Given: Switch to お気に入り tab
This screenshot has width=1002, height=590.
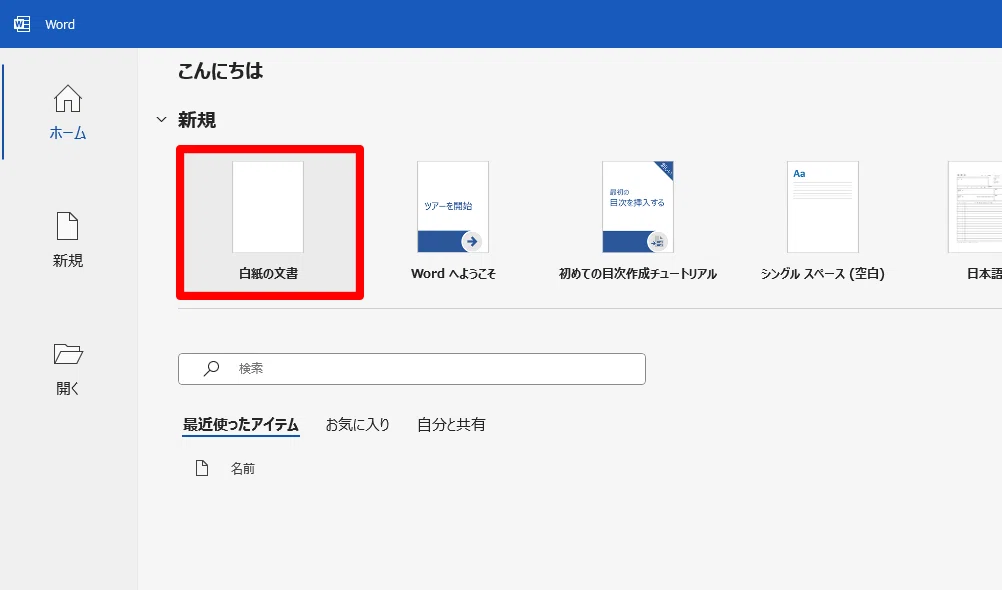Looking at the screenshot, I should pyautogui.click(x=358, y=425).
